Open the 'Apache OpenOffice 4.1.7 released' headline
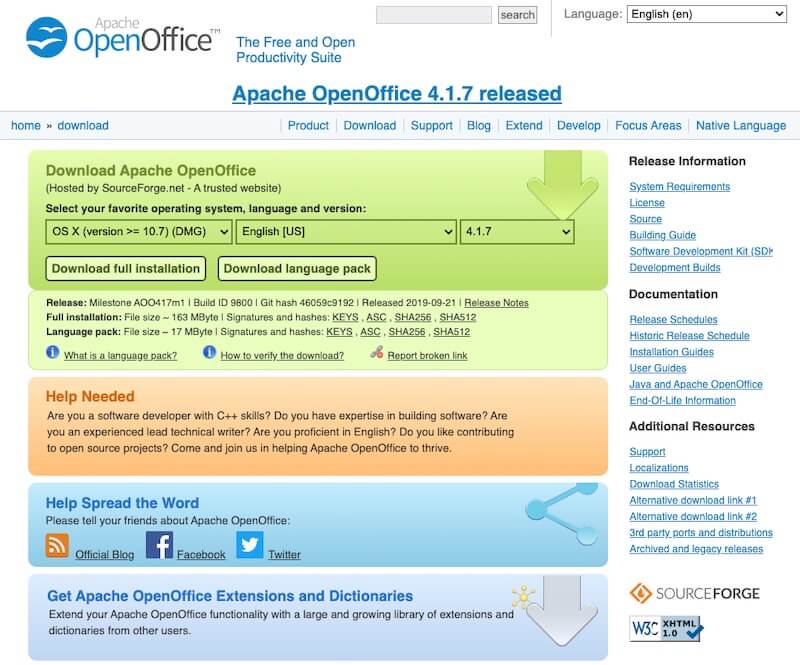Screen dimensions: 800x665 397,93
